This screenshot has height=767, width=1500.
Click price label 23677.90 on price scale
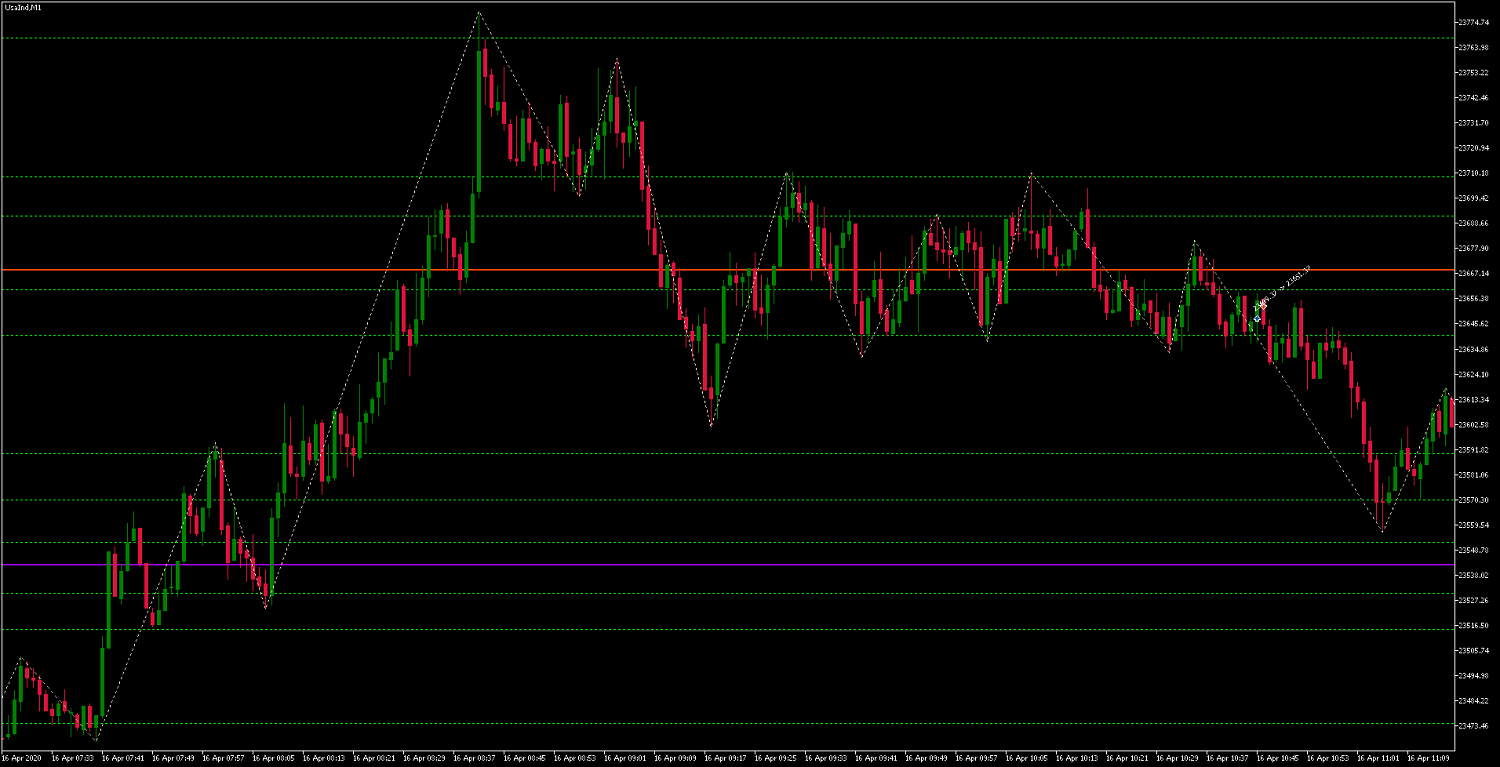(1474, 248)
